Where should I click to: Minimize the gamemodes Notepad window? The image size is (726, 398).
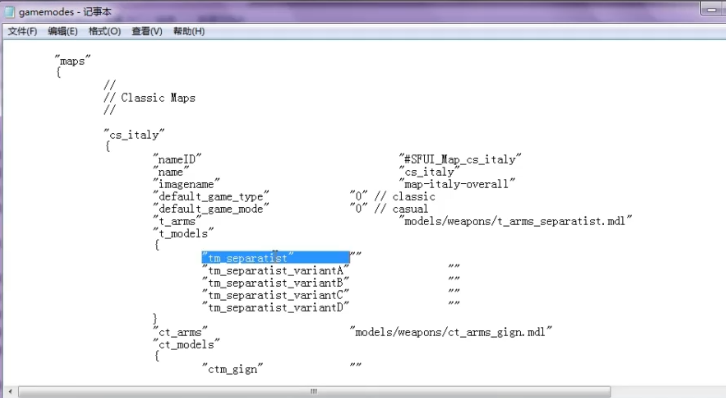(x=711, y=9)
